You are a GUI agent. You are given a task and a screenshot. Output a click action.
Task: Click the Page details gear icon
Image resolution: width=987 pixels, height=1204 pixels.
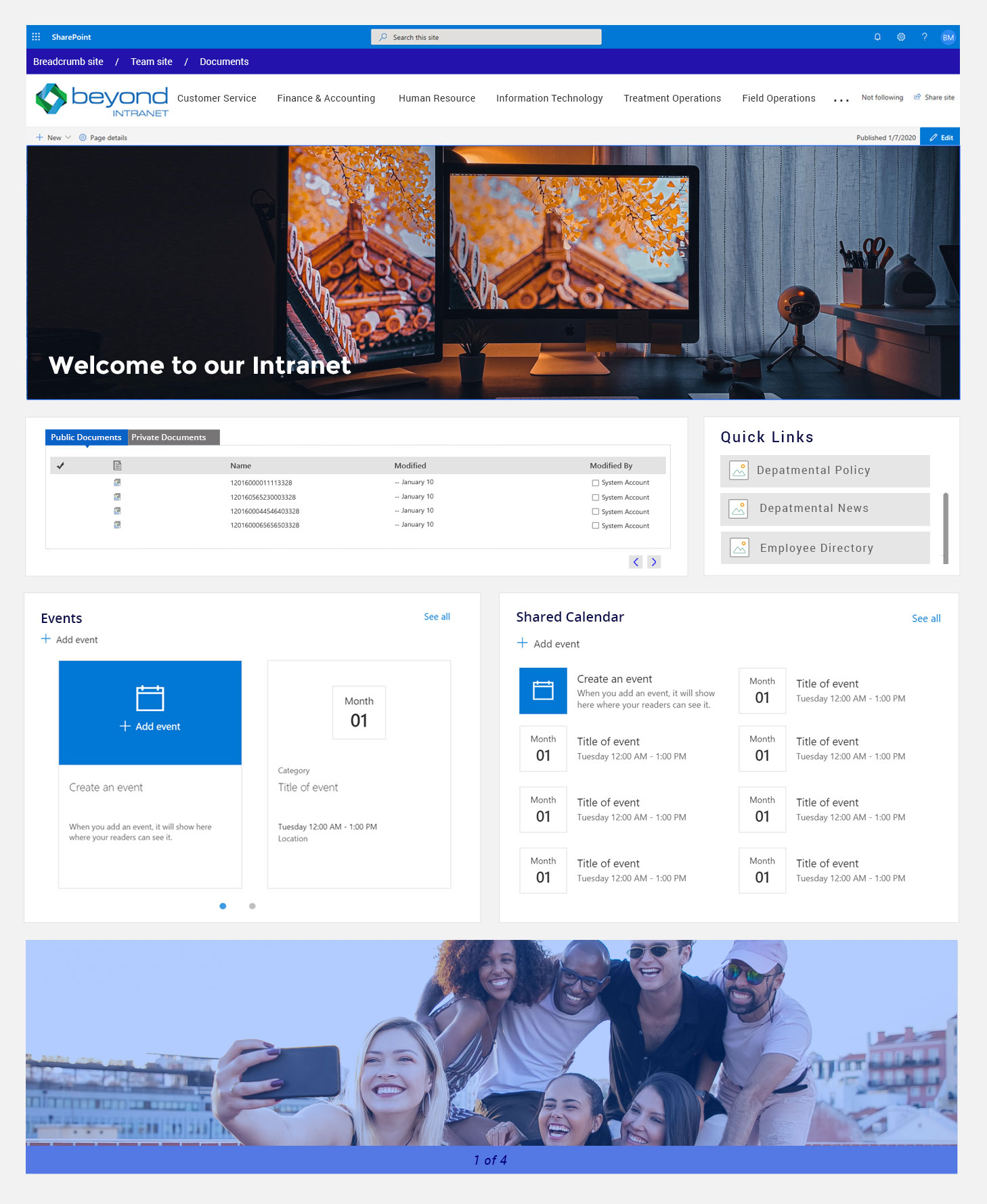tap(83, 137)
